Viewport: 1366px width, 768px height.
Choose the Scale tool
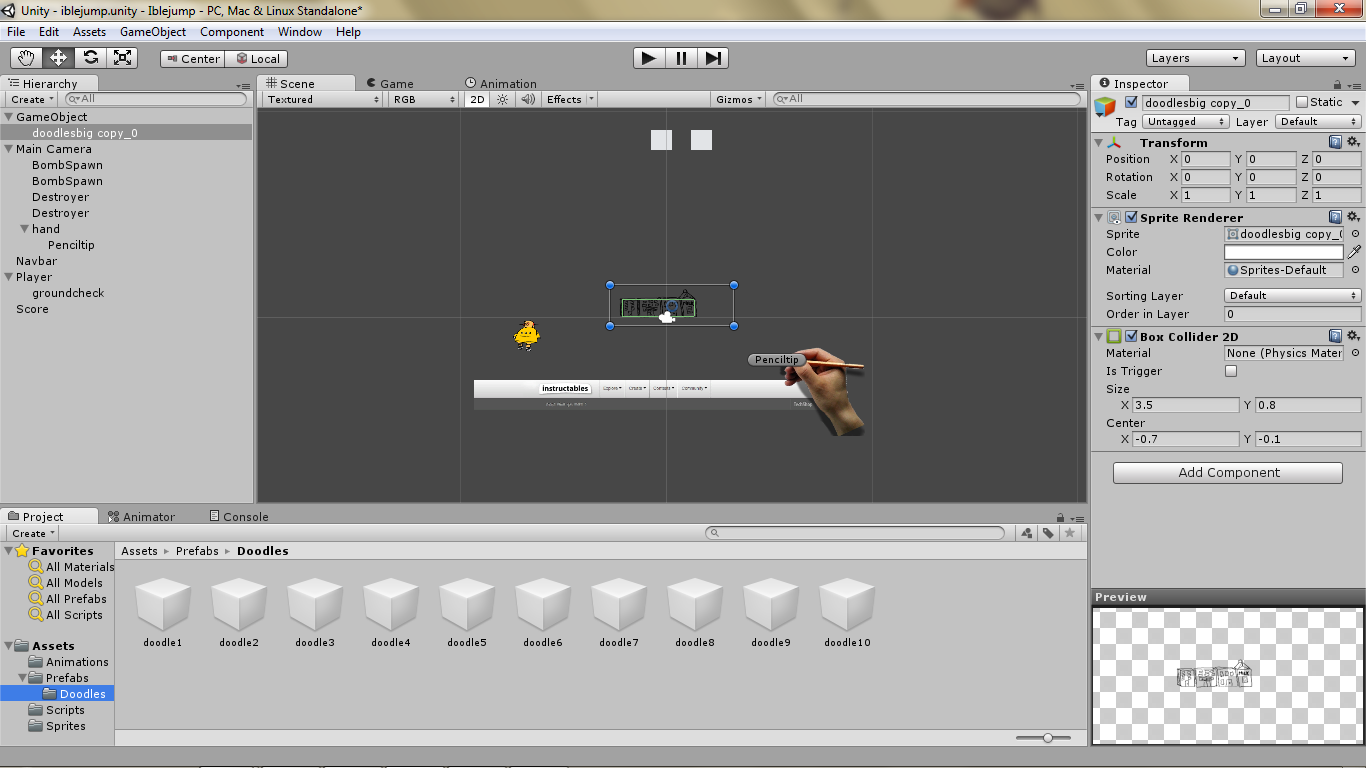[122, 58]
